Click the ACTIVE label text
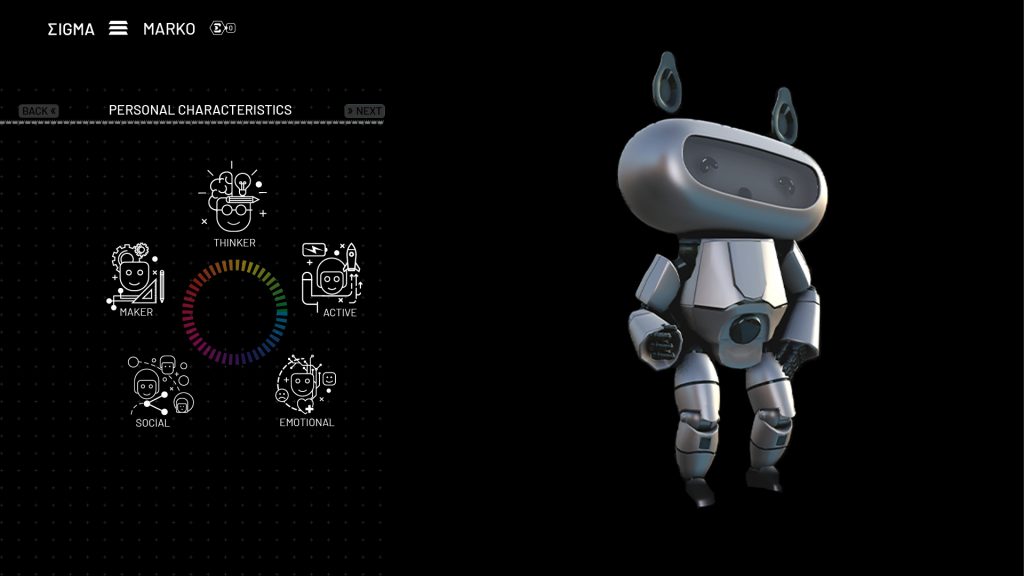This screenshot has height=576, width=1024. [x=340, y=313]
